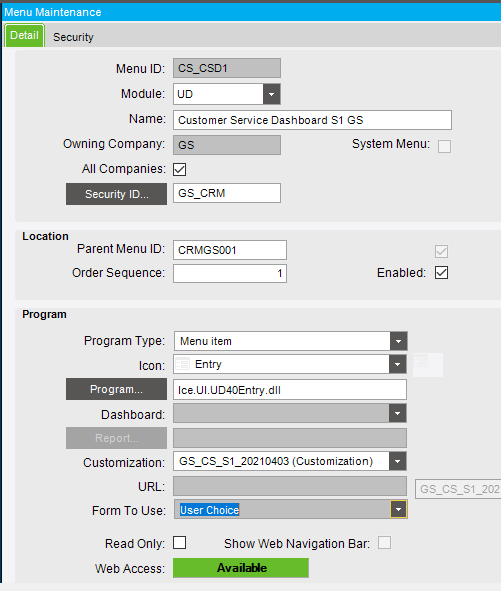Click the Security ID... button

pos(116,194)
